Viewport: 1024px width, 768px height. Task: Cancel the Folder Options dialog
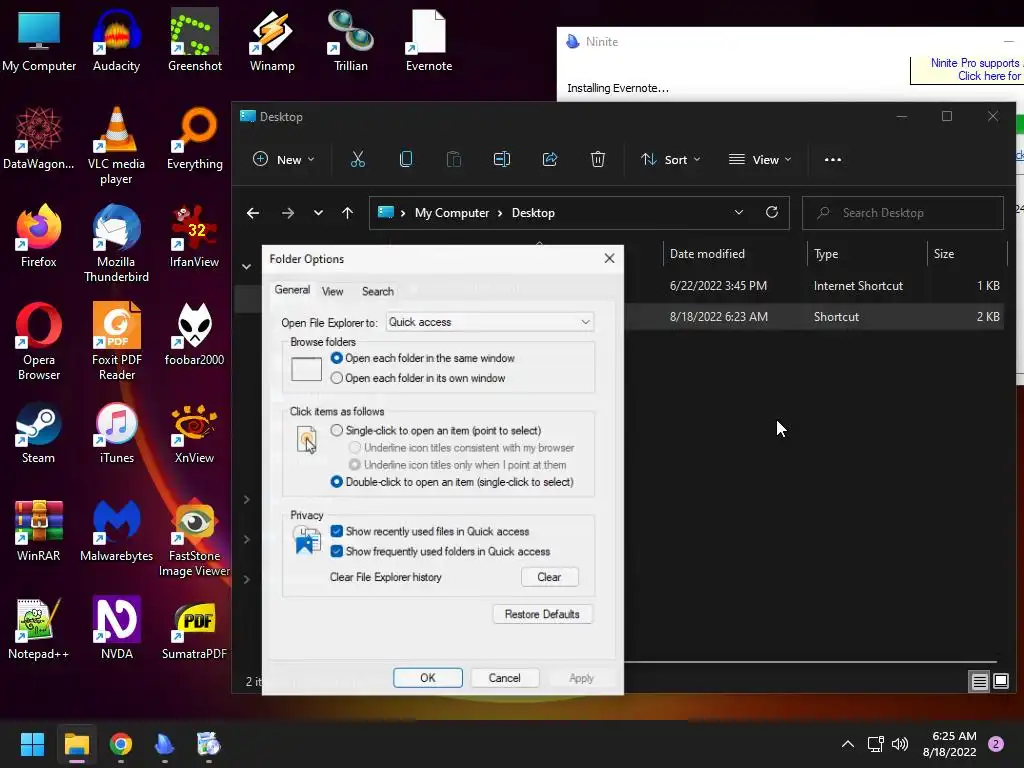[x=505, y=678]
